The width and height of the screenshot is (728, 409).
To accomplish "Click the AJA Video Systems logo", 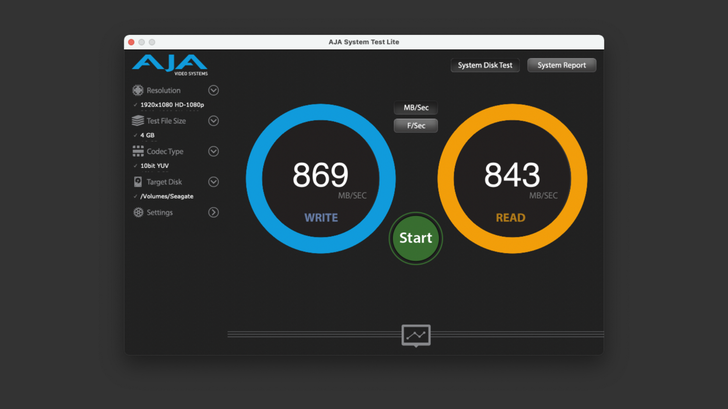I will click(x=170, y=65).
